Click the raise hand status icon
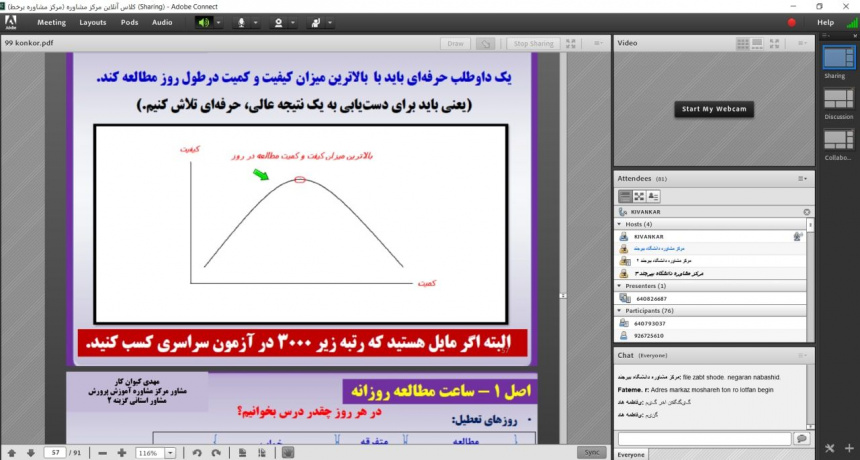Viewport: 860px width, 460px height. point(315,22)
